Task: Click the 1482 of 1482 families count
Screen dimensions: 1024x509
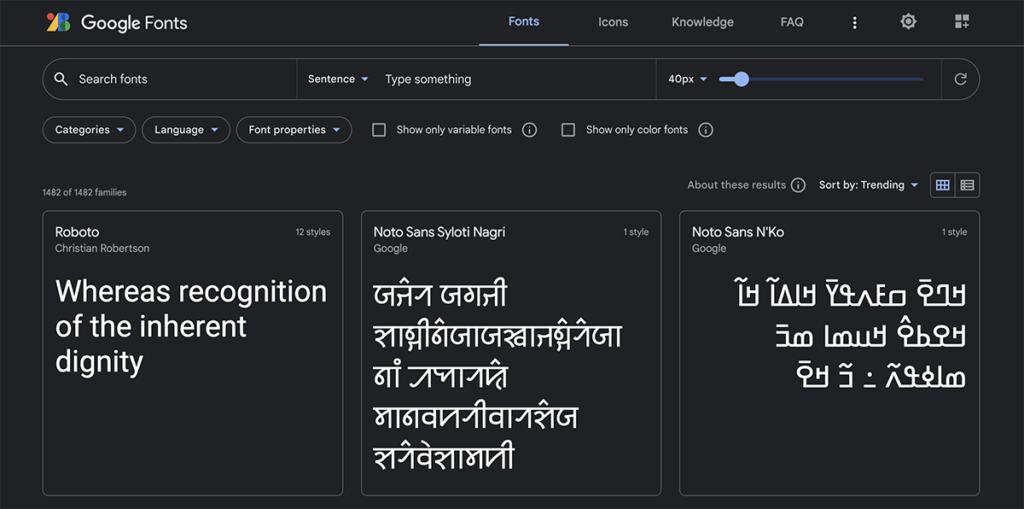Action: tap(84, 193)
